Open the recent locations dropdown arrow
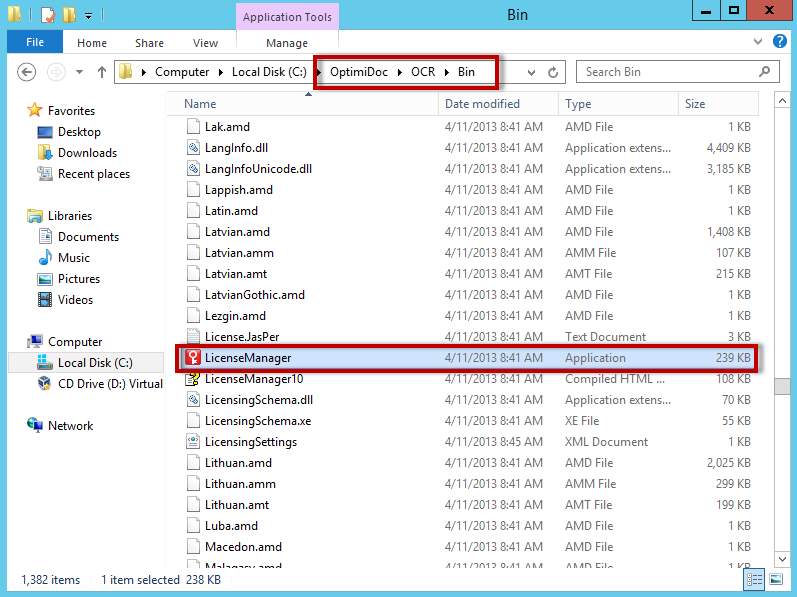The image size is (797, 597). pos(80,72)
